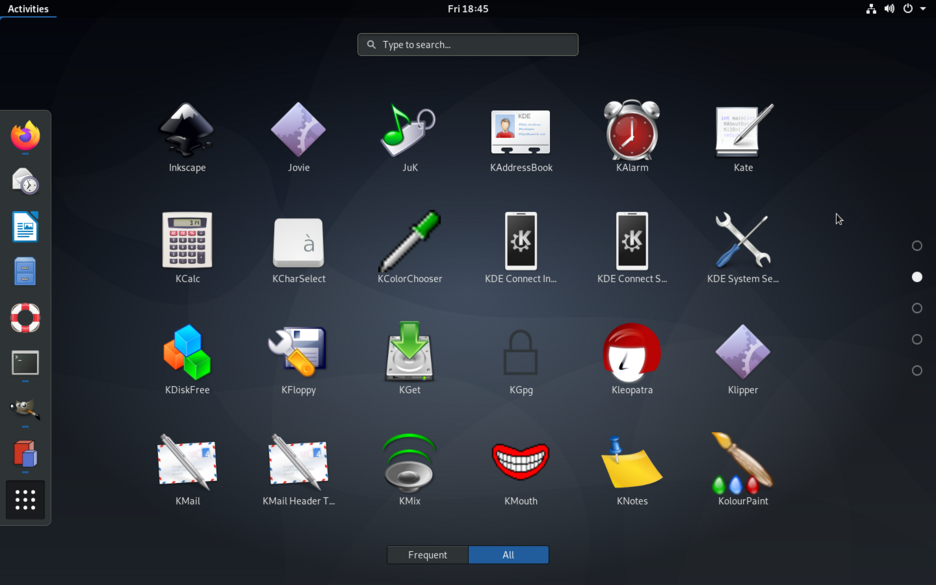The width and height of the screenshot is (936, 585).
Task: Open Firefox from the dock
Action: point(25,136)
